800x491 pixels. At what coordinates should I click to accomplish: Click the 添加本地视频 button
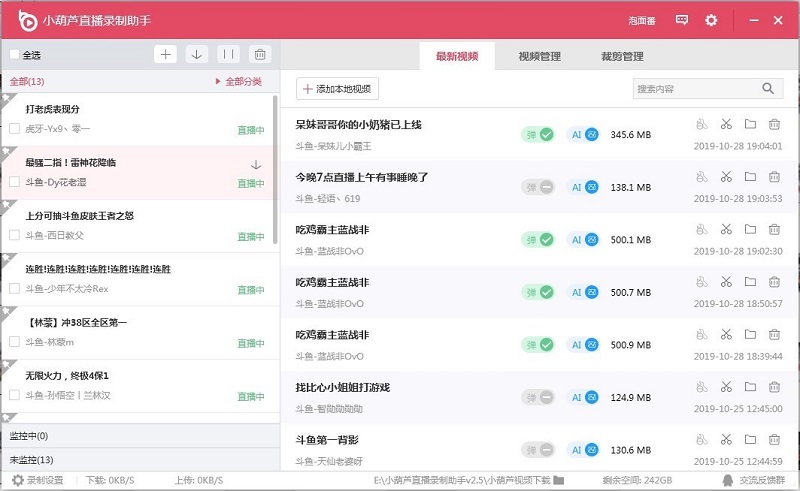point(338,90)
